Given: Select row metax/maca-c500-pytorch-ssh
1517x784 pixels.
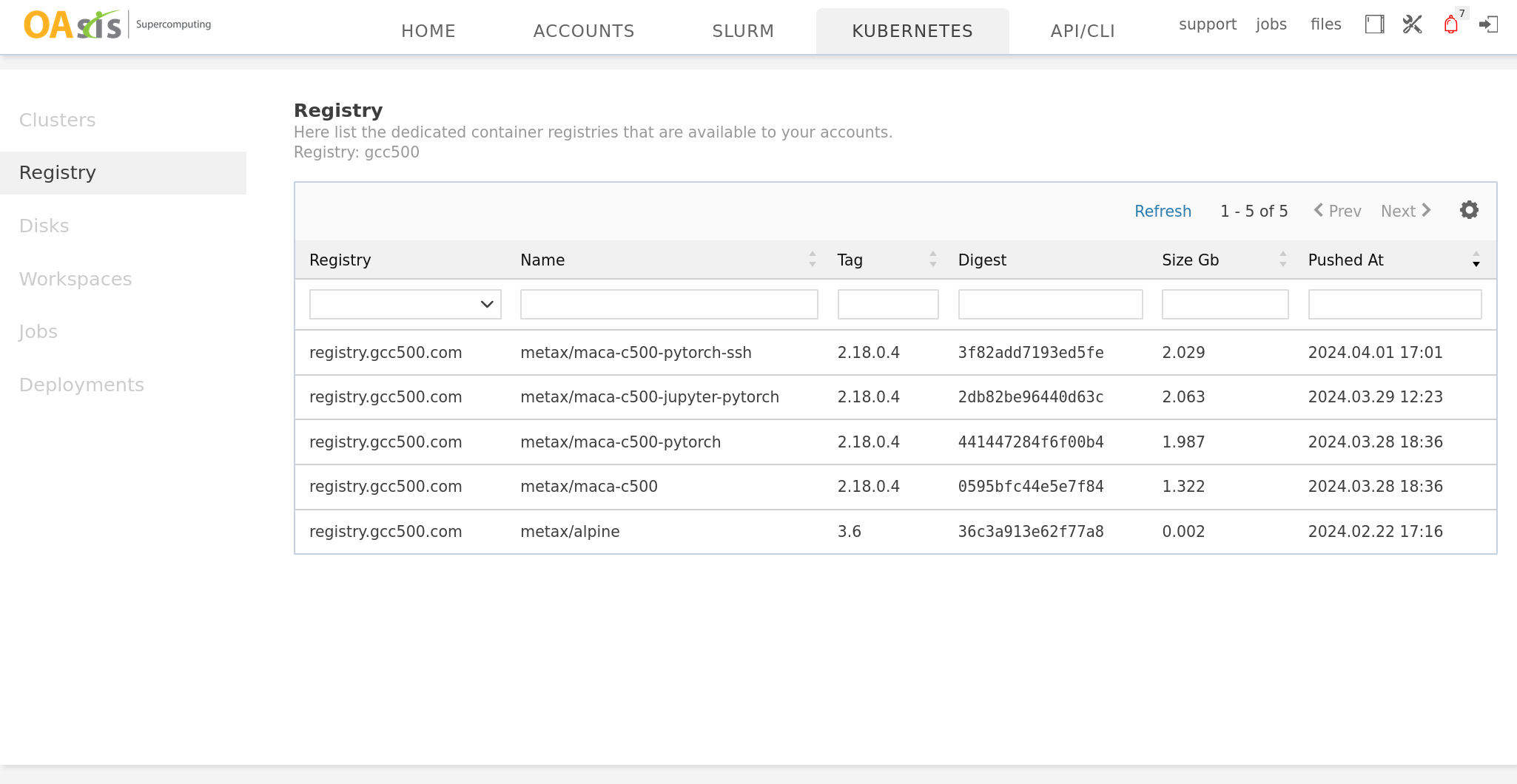Looking at the screenshot, I should [895, 353].
